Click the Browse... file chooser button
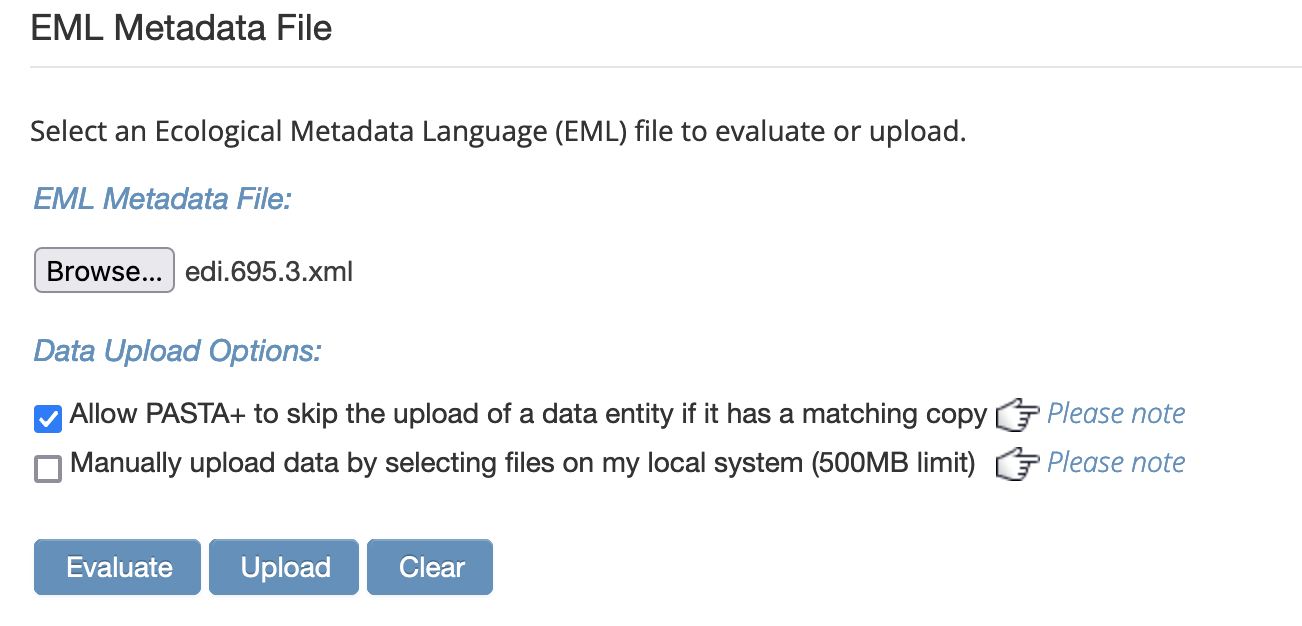 104,271
